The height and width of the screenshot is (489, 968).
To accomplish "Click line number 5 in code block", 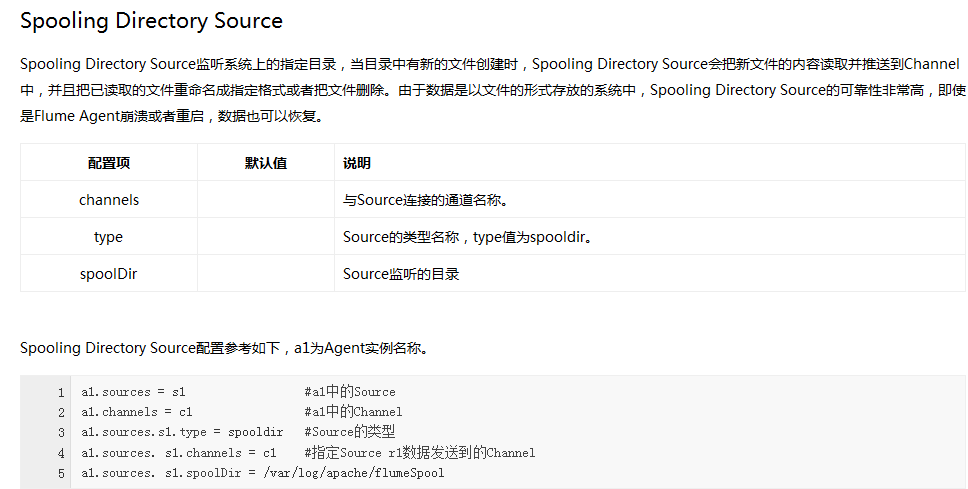I will click(61, 473).
